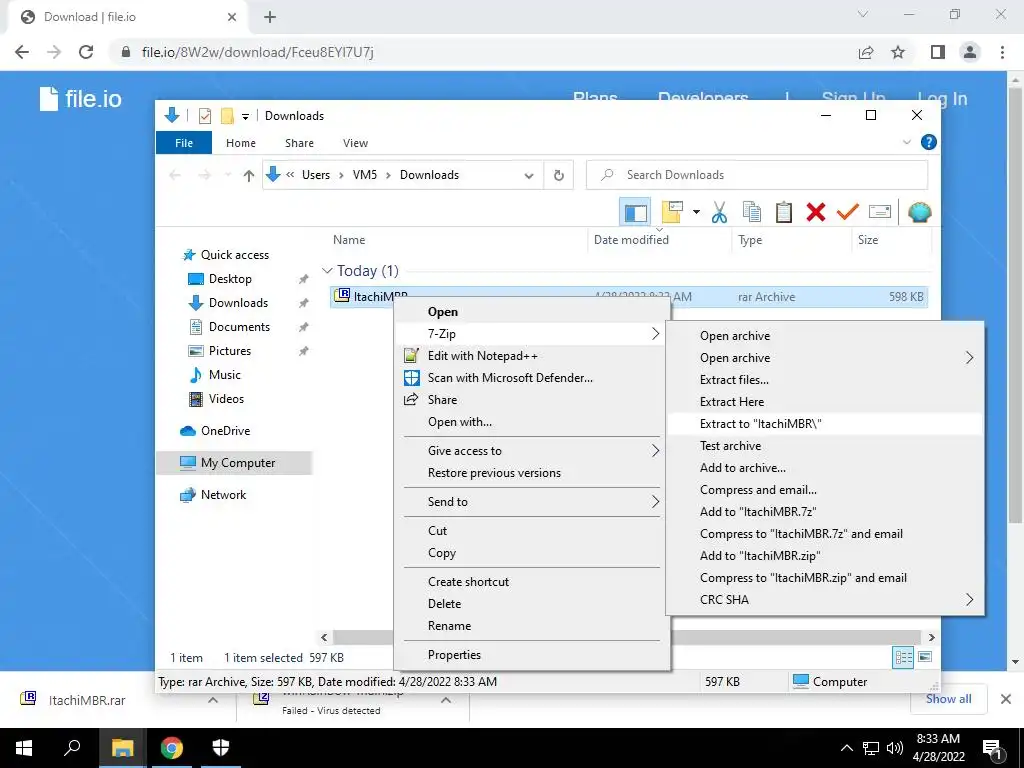1024x768 pixels.
Task: Click the shell icon in toolbar
Action: [x=920, y=212]
